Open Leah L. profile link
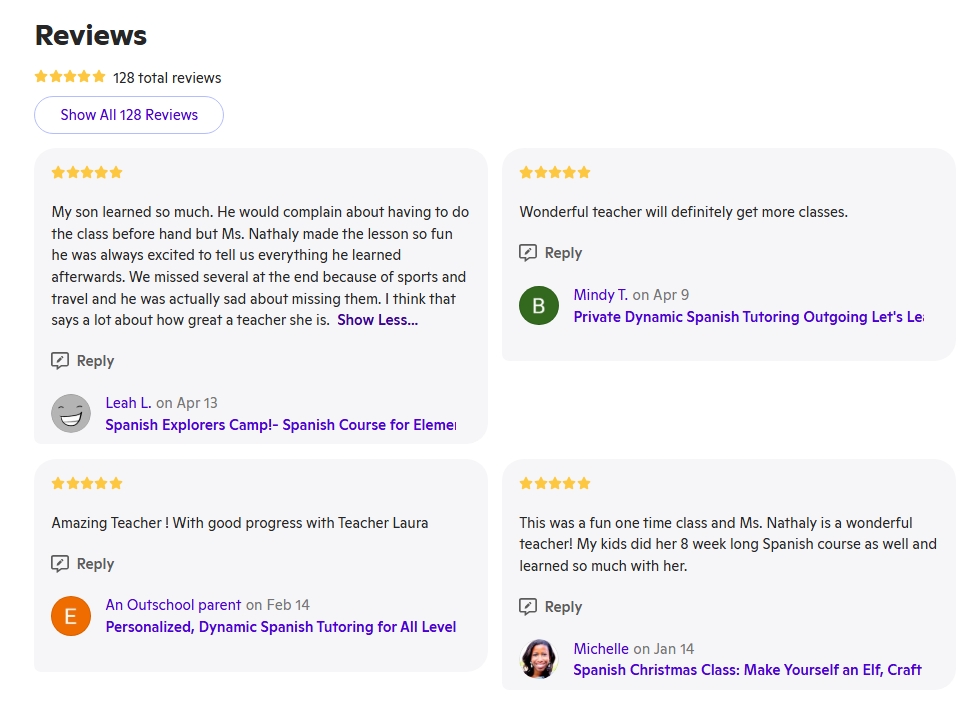This screenshot has height=713, width=969. pos(128,403)
